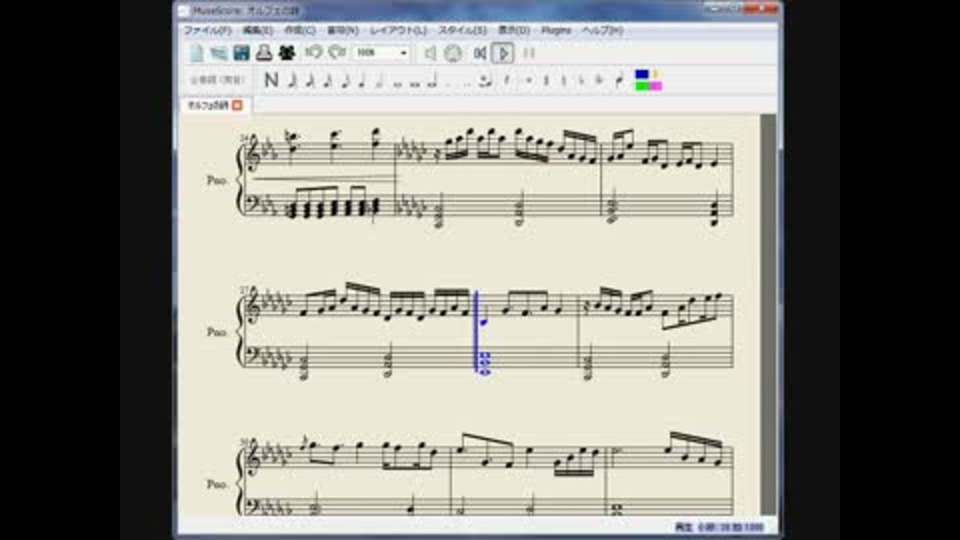Select the 16th note duration
The height and width of the screenshot is (540, 960).
point(328,80)
